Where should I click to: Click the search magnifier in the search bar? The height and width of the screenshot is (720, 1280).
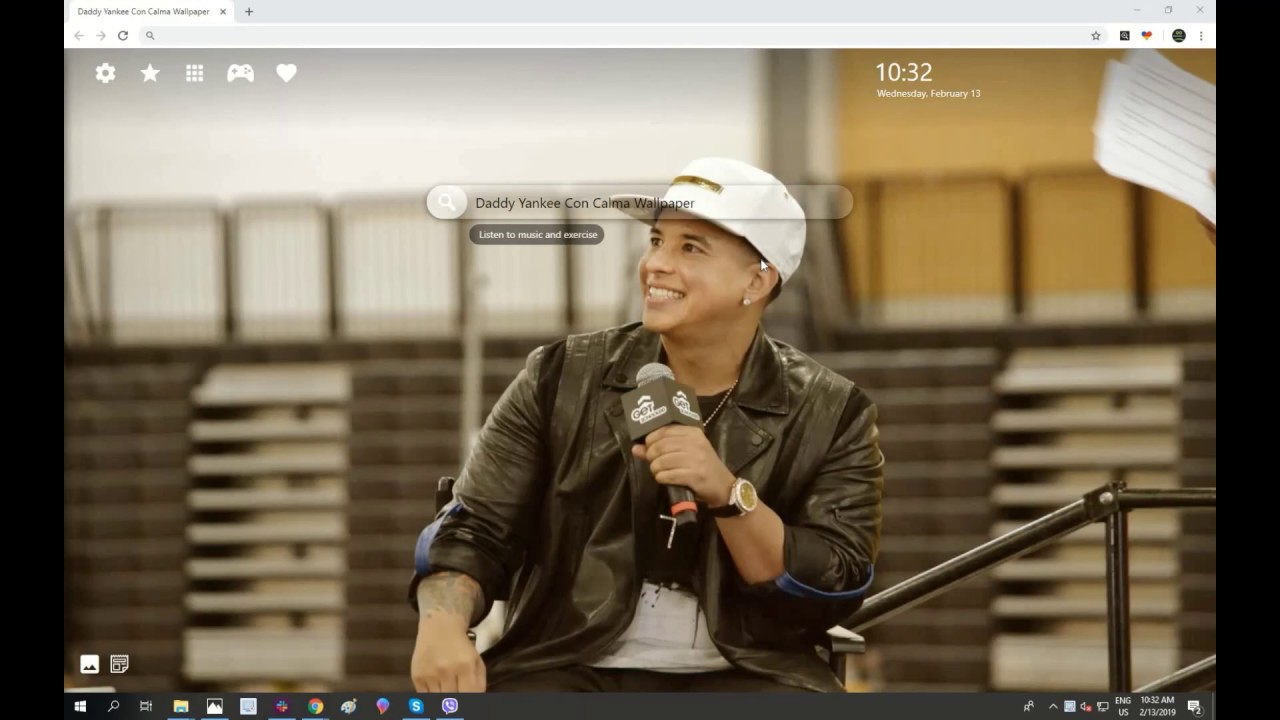pyautogui.click(x=446, y=202)
